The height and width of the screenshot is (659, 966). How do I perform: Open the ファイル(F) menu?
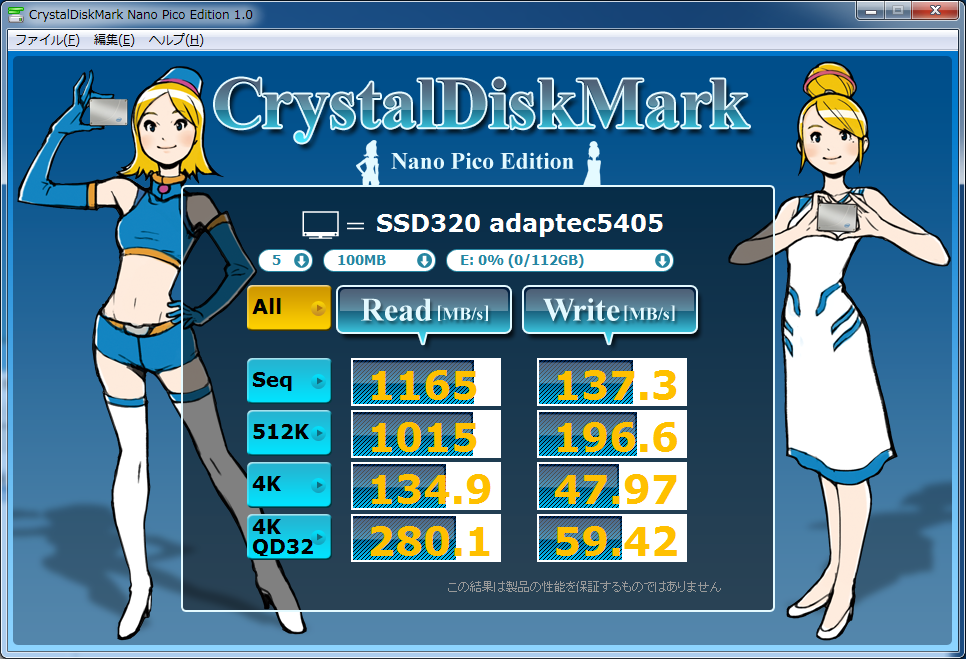47,40
